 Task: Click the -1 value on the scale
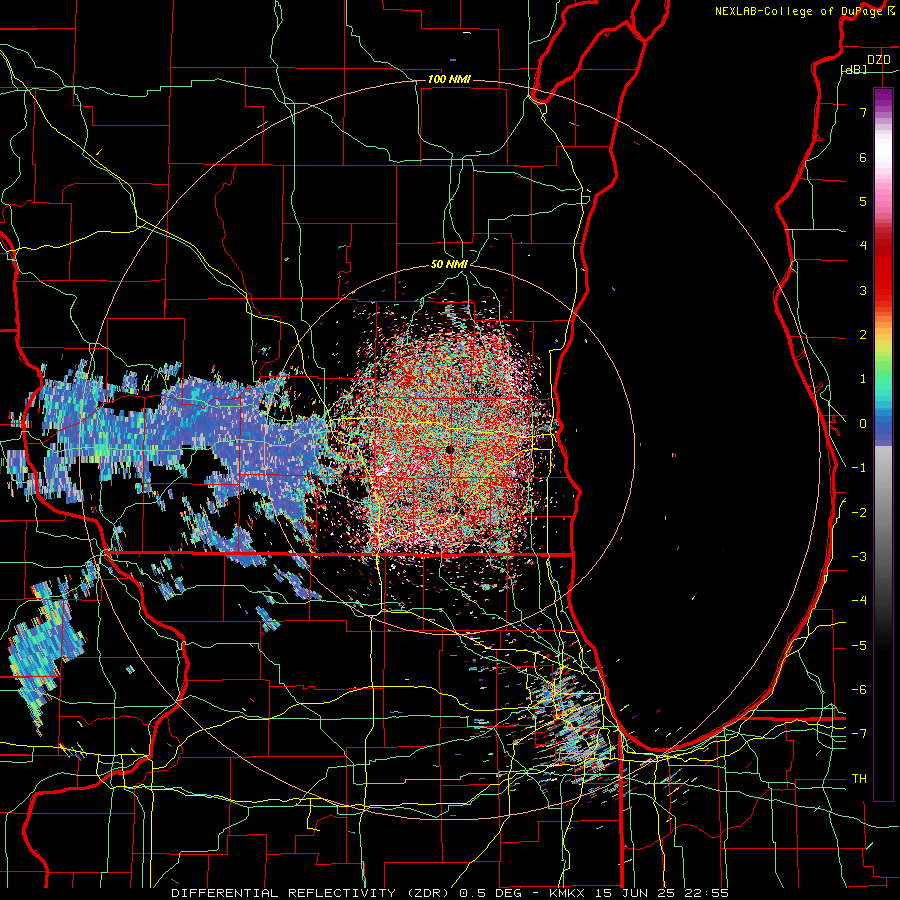click(x=859, y=468)
